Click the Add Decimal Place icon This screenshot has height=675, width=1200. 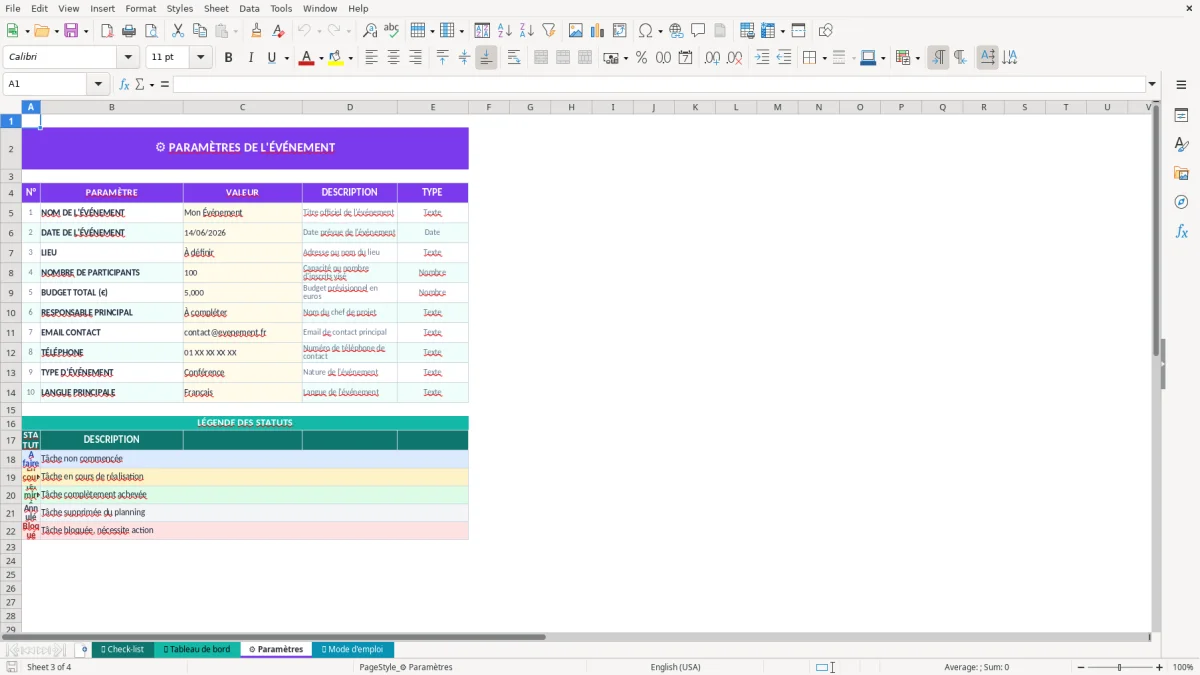[x=713, y=58]
